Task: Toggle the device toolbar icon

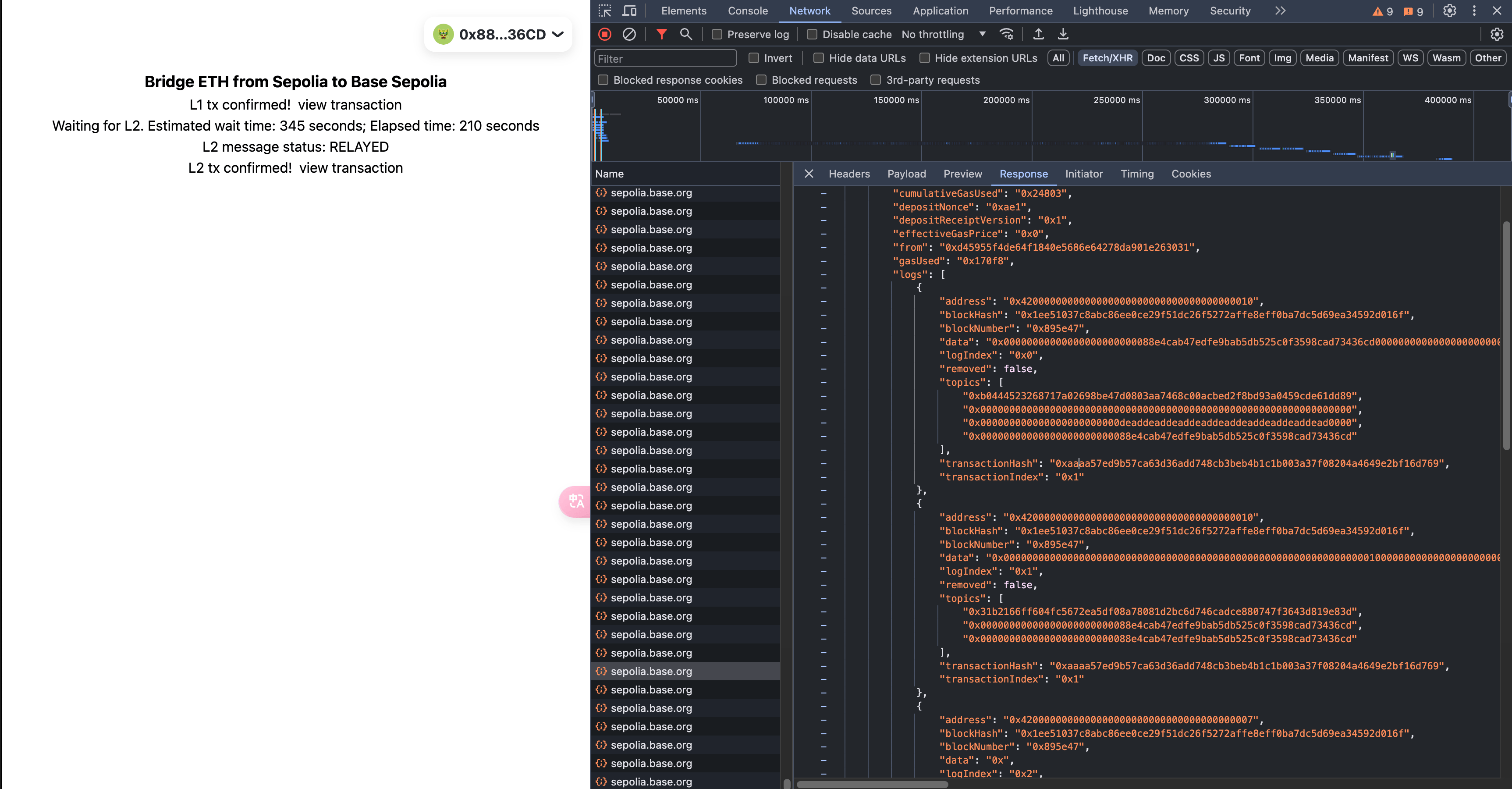Action: 629,11
